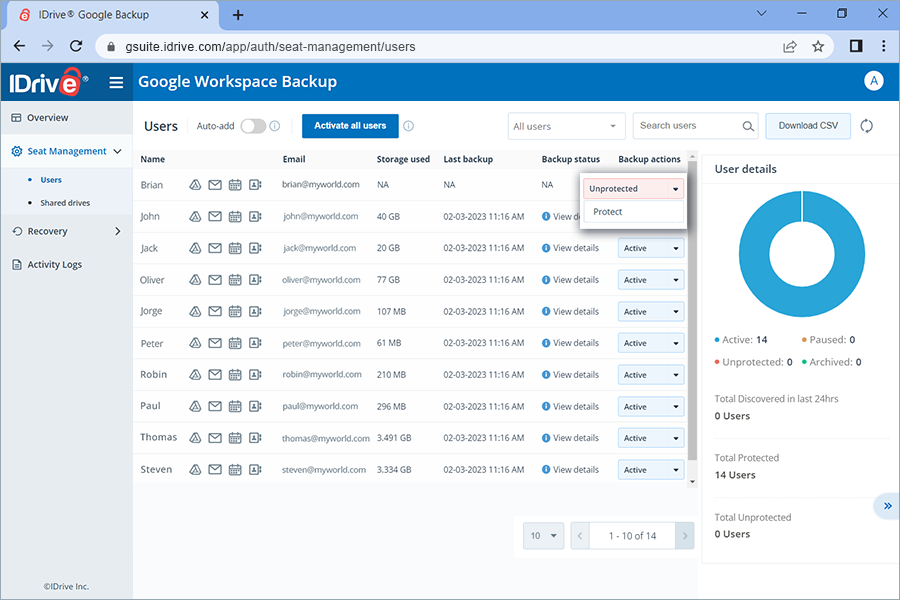Image resolution: width=900 pixels, height=600 pixels.
Task: Click the Activate all users button
Action: pyautogui.click(x=349, y=126)
